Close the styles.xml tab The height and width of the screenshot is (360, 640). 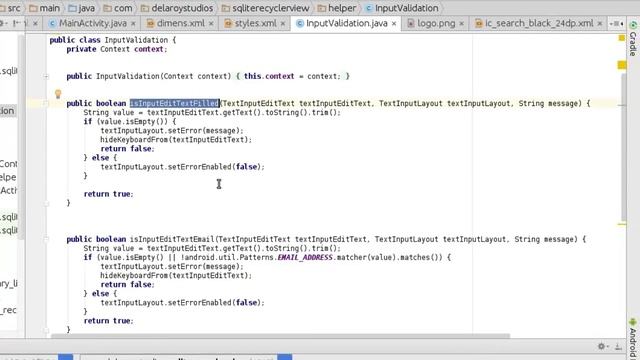click(283, 24)
